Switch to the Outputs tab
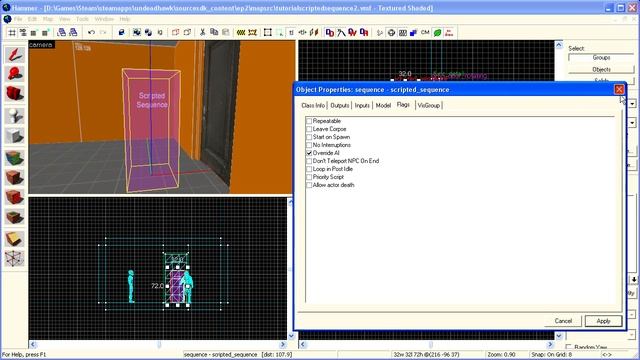Viewport: 640px width, 360px height. coord(340,105)
